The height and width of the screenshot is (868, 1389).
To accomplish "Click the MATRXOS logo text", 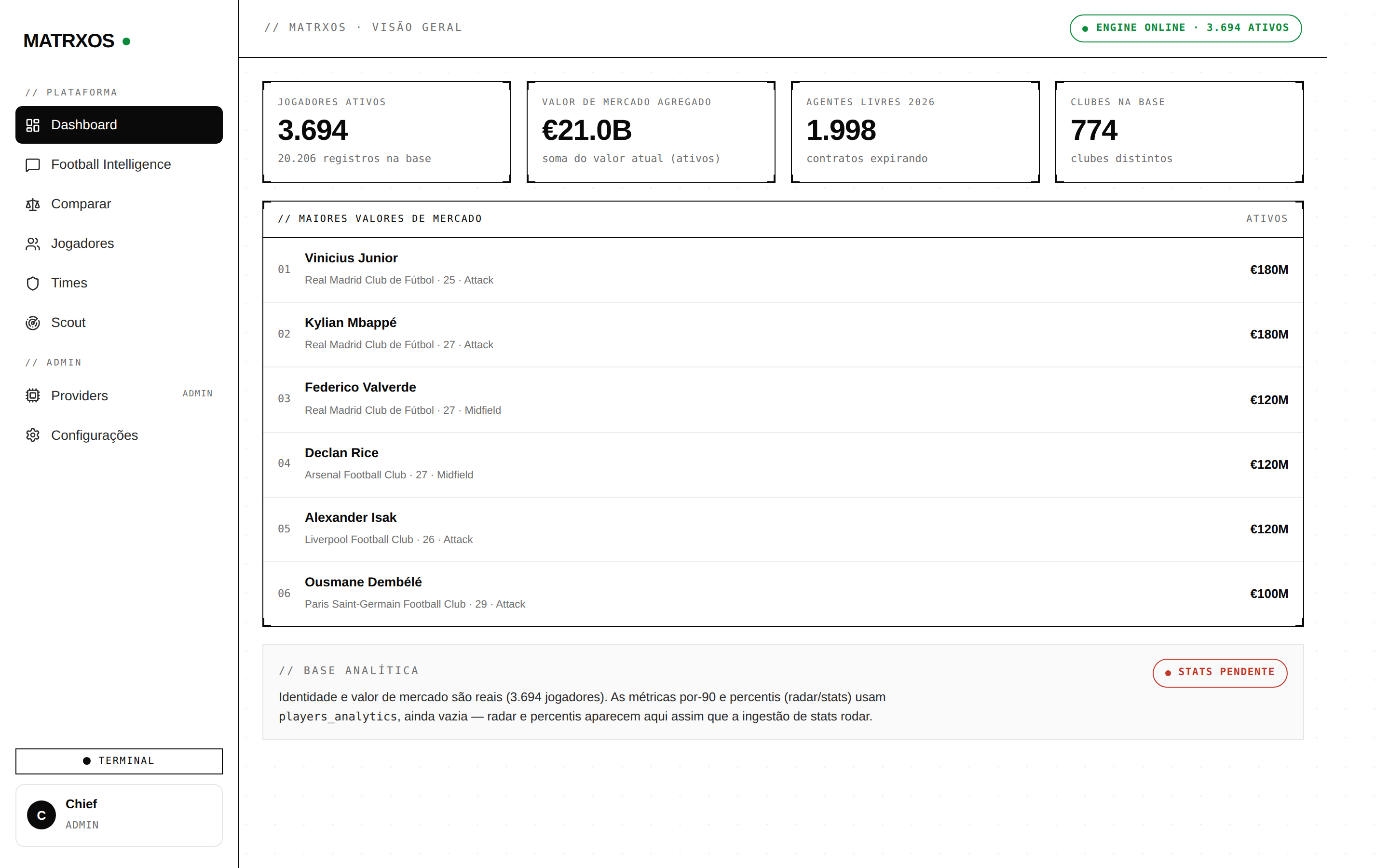I will [69, 41].
